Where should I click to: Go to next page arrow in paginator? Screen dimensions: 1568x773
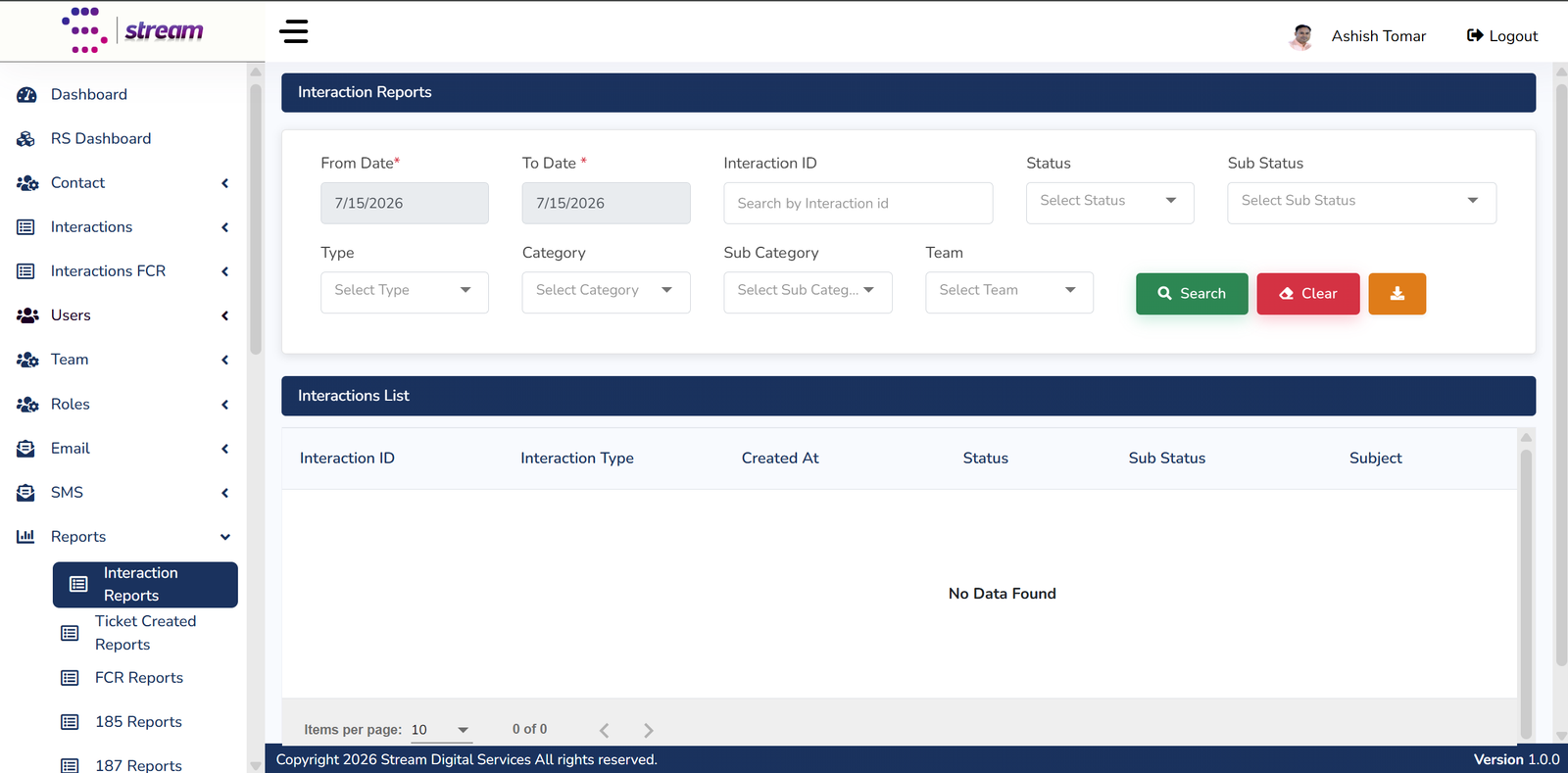click(648, 730)
